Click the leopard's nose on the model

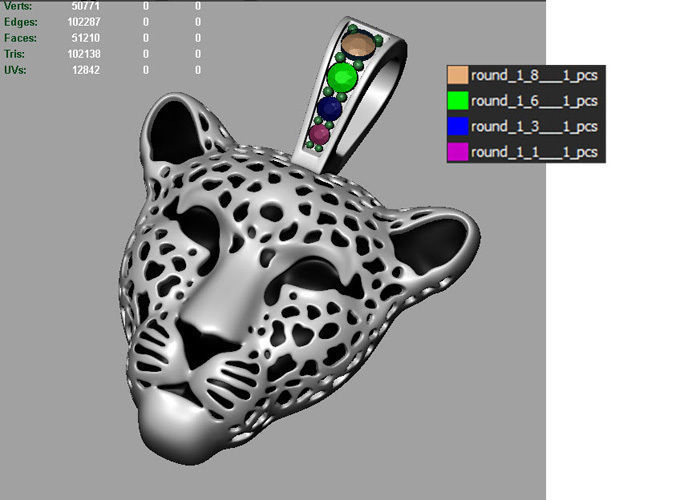pos(205,343)
